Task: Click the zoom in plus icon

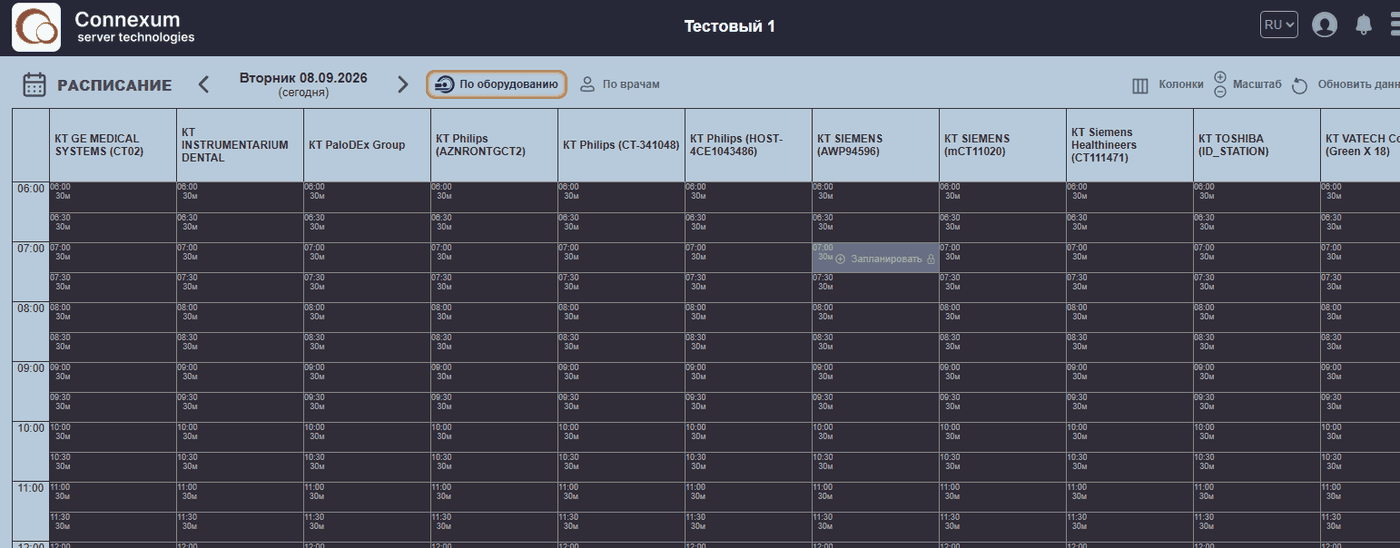Action: (1220, 77)
